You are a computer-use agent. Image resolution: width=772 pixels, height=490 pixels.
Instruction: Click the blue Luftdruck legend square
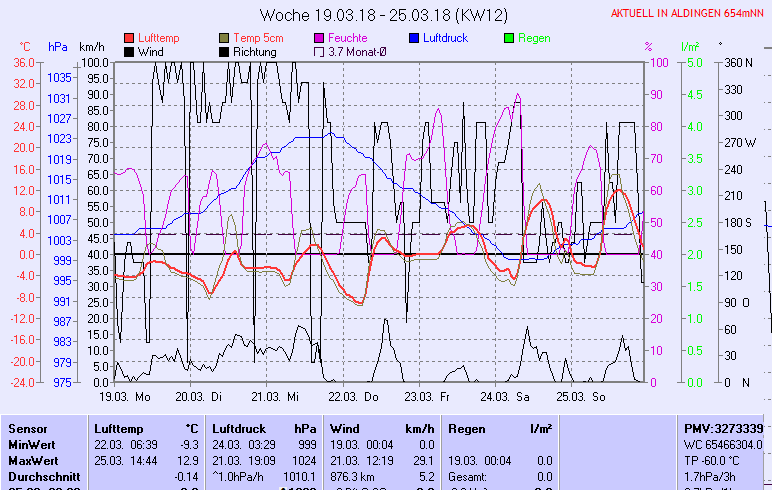(x=414, y=38)
